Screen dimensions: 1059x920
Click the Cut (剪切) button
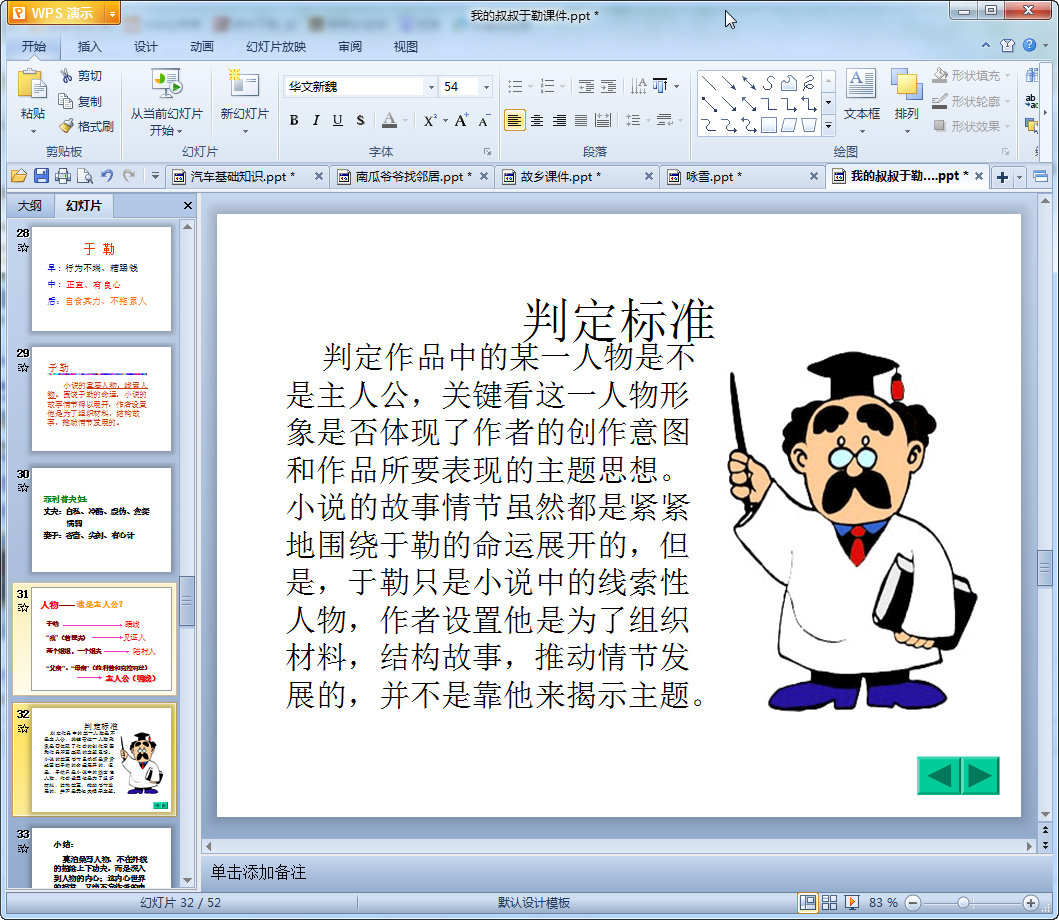(81, 76)
